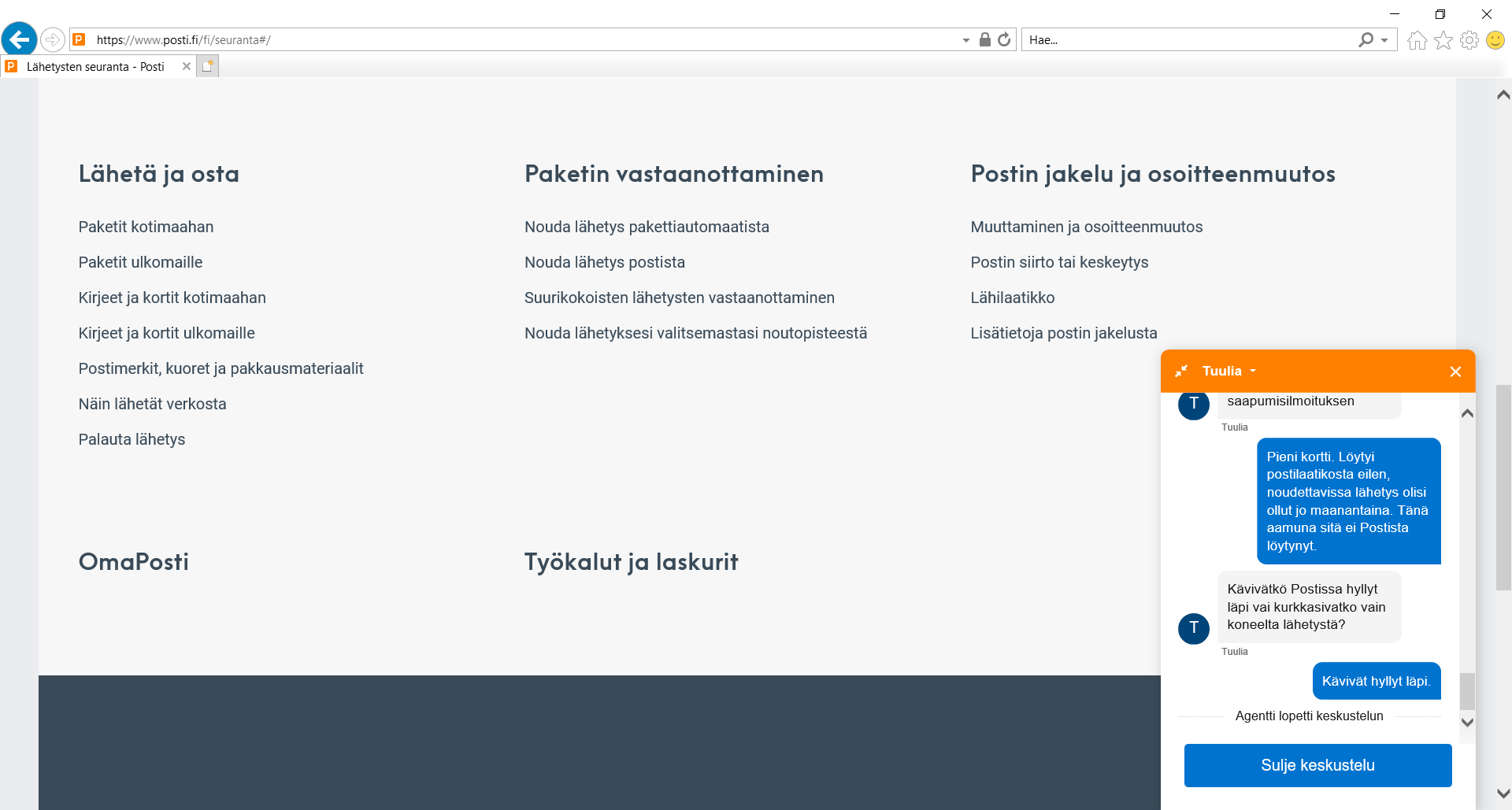Expand the address bar autocomplete dropdown arrow
The image size is (1512, 810).
(966, 40)
